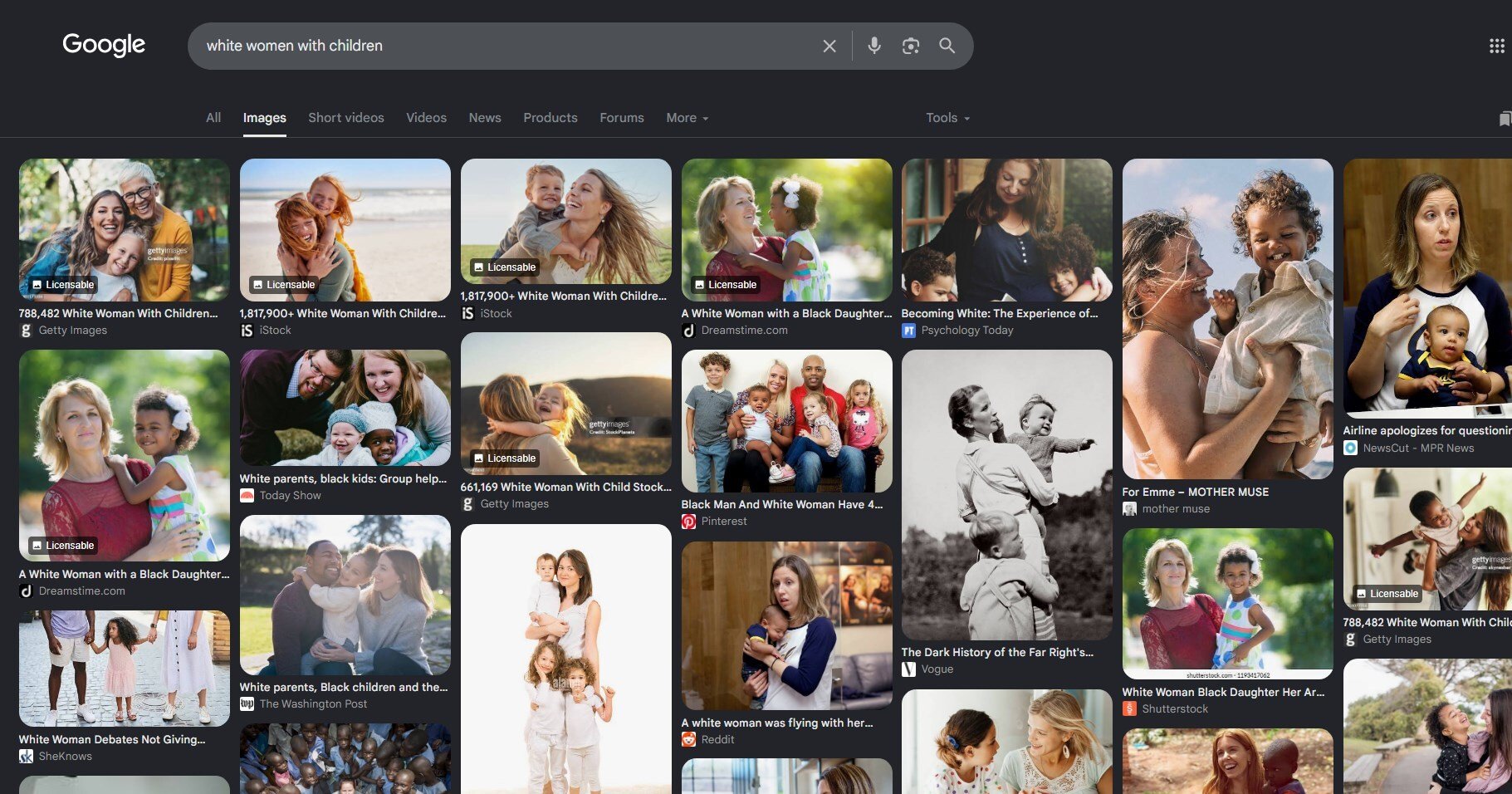Screen dimensions: 1512x794
Task: Click the Vogue favicon
Action: pos(908,669)
